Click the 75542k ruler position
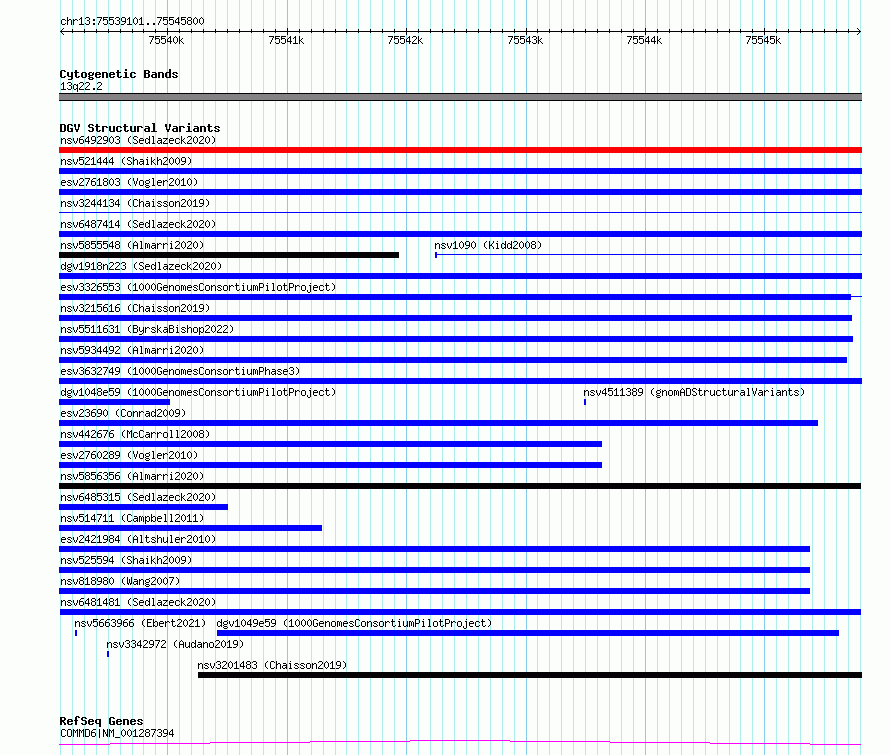 [405, 40]
